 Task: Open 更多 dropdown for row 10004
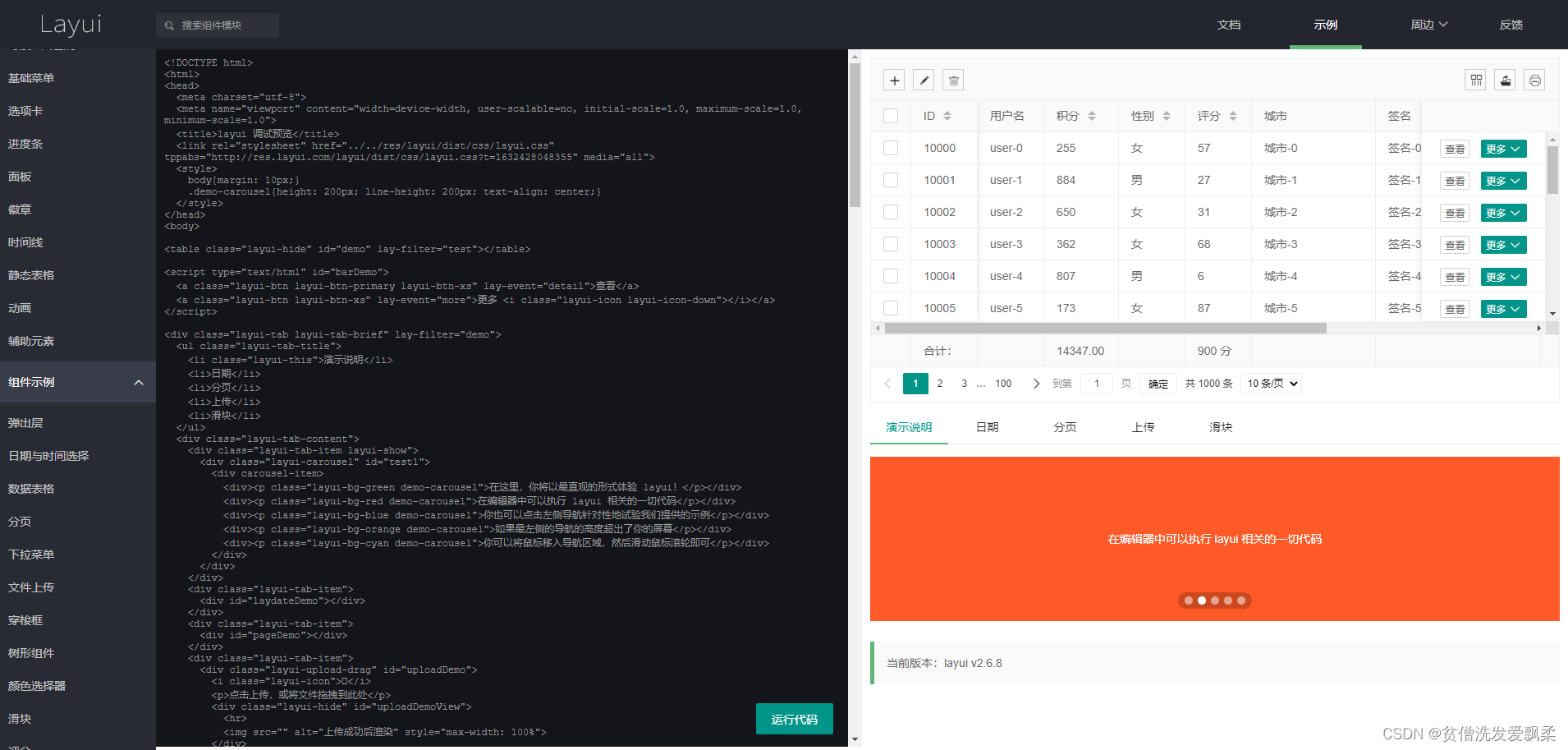(x=1503, y=277)
